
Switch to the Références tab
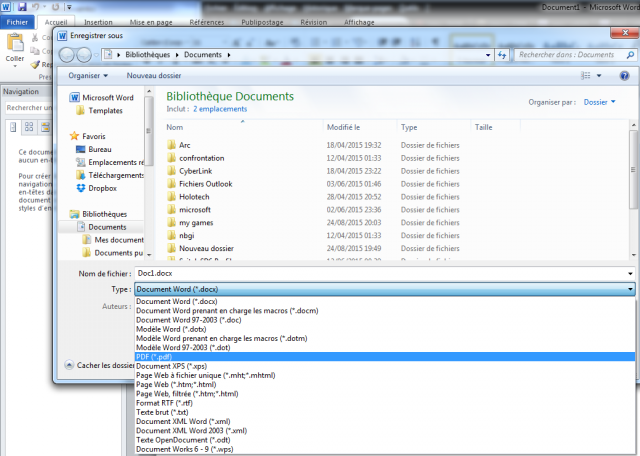[x=207, y=22]
